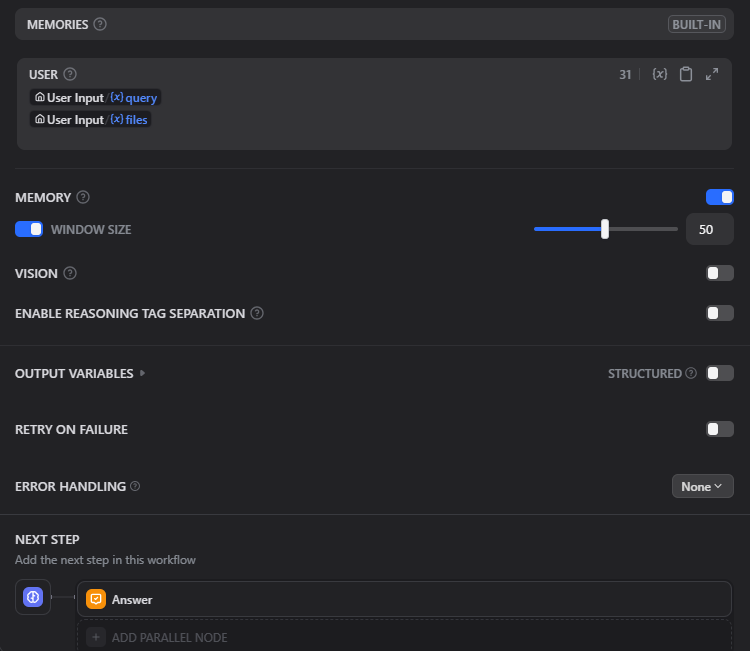
Task: Turn on the STRUCTURED output toggle
Action: [x=719, y=373]
